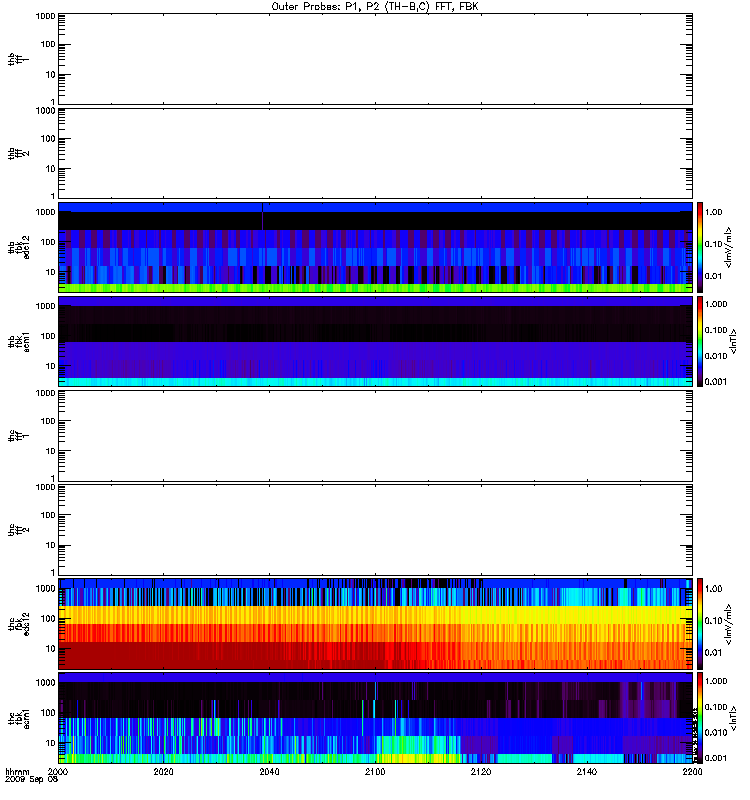Click the color bar beside thc fbk scm1 panel

pos(700,717)
